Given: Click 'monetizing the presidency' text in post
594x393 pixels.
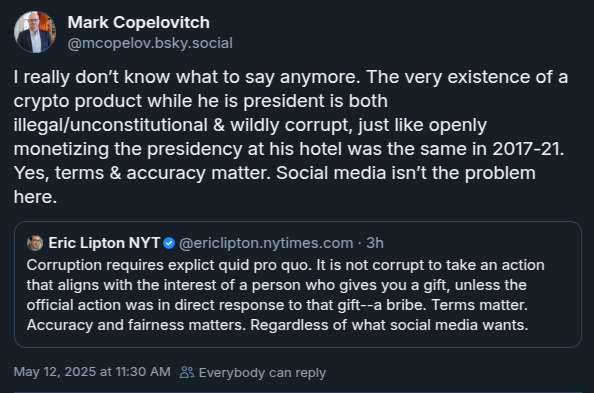Looking at the screenshot, I should 128,149.
